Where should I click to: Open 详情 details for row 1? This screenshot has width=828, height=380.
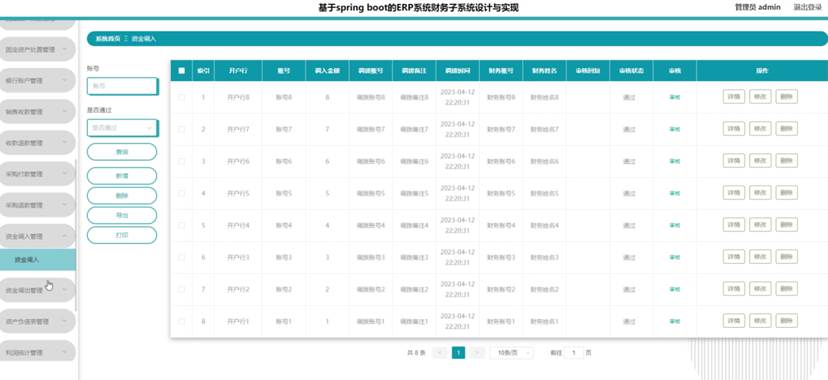[733, 97]
